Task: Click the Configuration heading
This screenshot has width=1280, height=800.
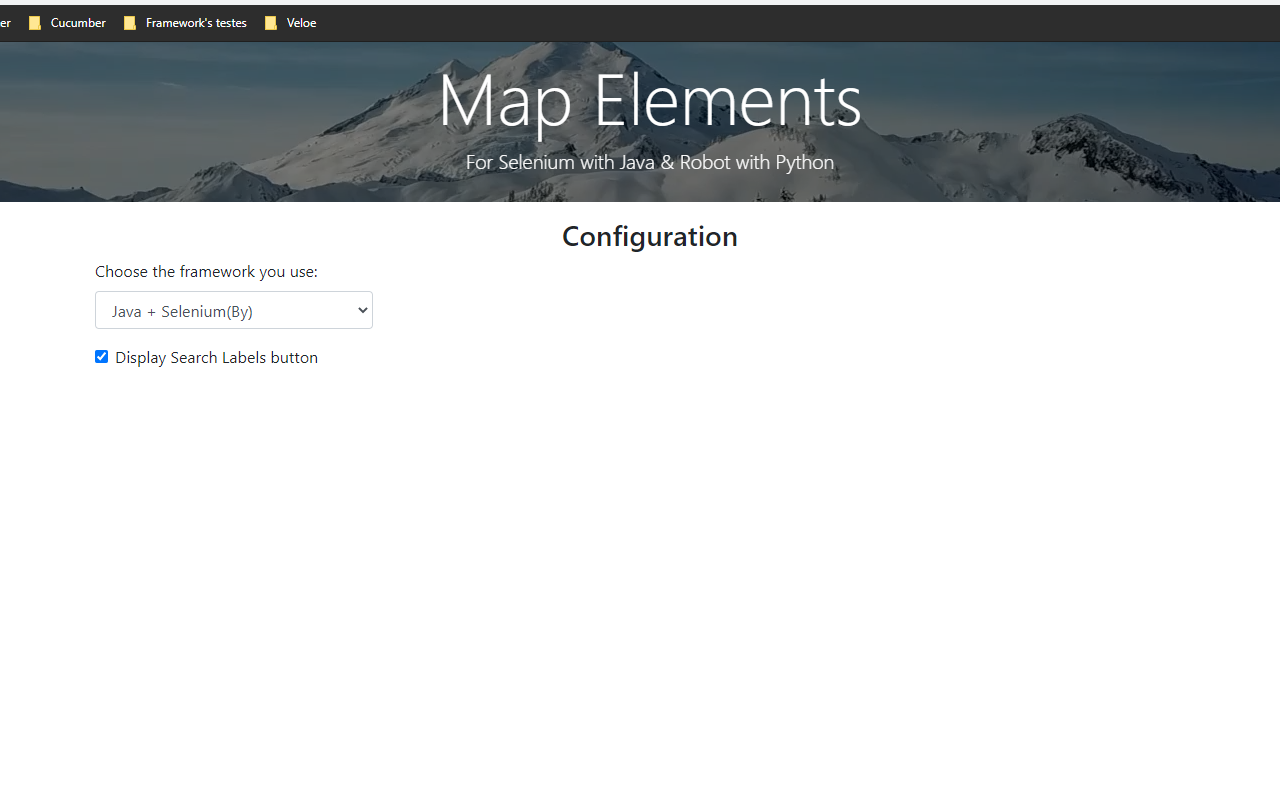Action: tap(649, 236)
